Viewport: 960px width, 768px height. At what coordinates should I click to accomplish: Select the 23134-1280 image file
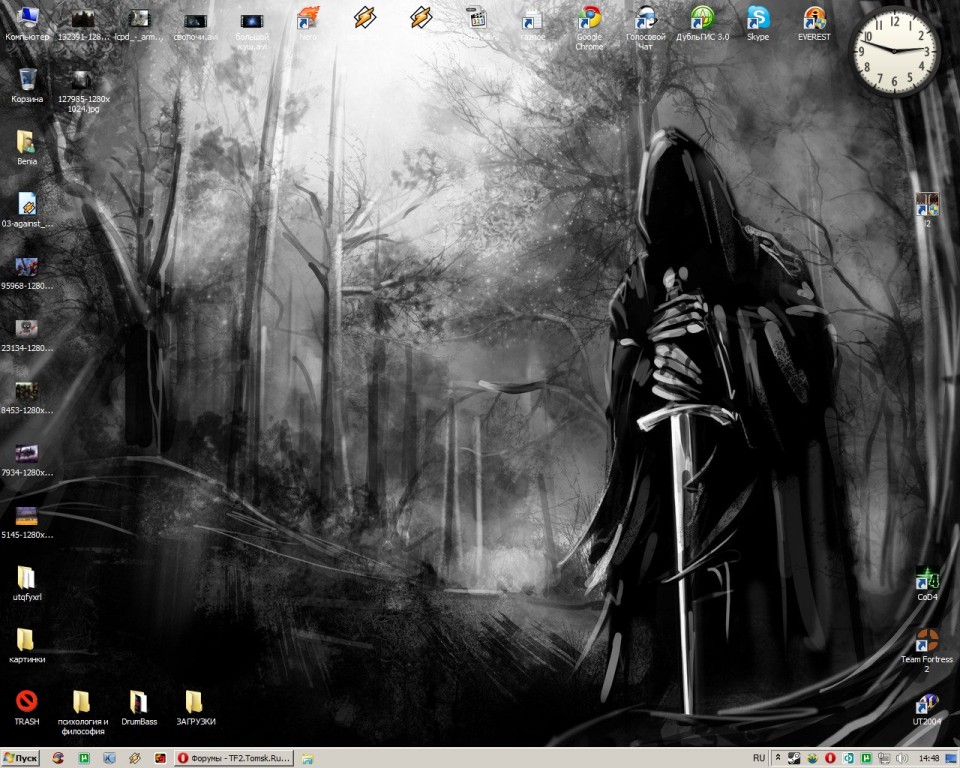(x=27, y=334)
